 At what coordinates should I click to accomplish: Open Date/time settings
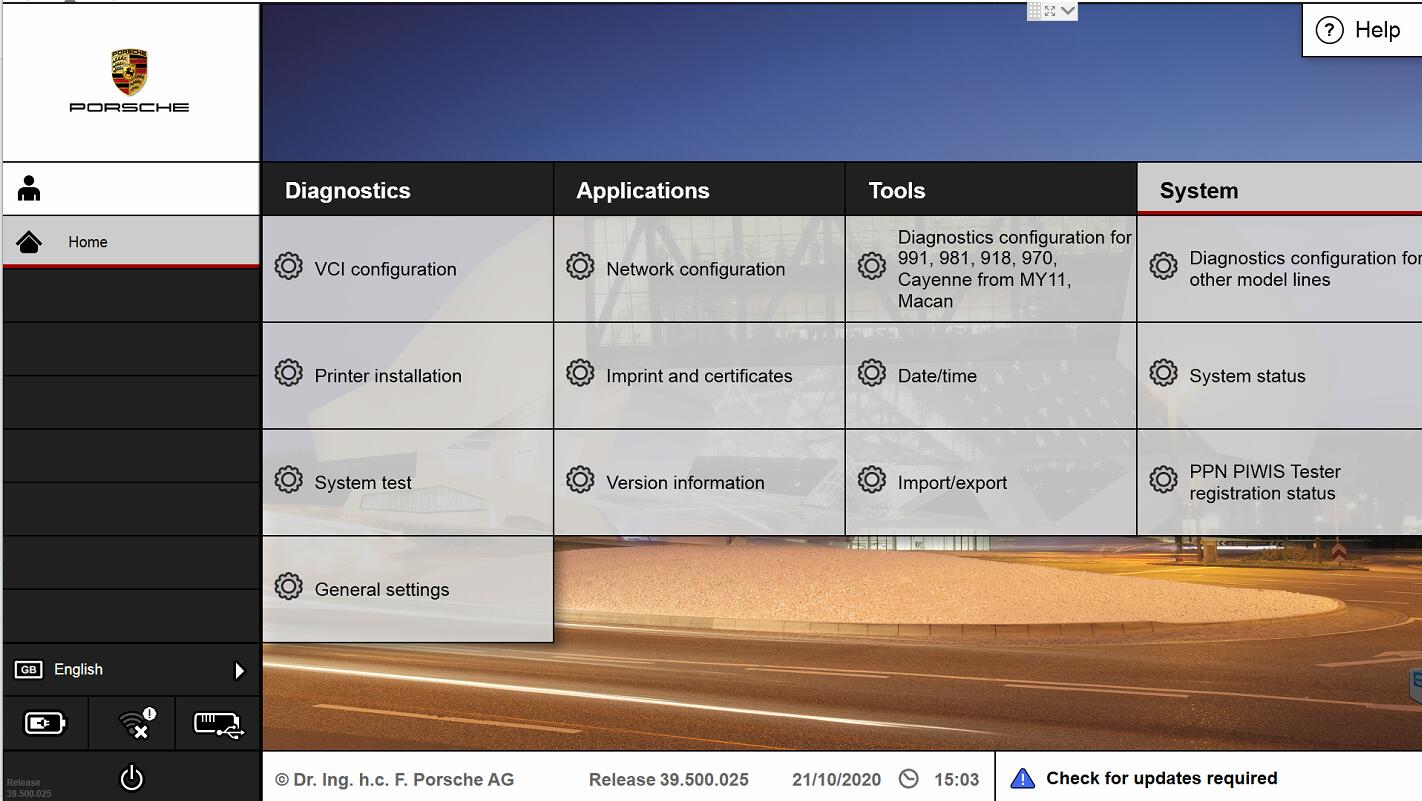point(991,376)
